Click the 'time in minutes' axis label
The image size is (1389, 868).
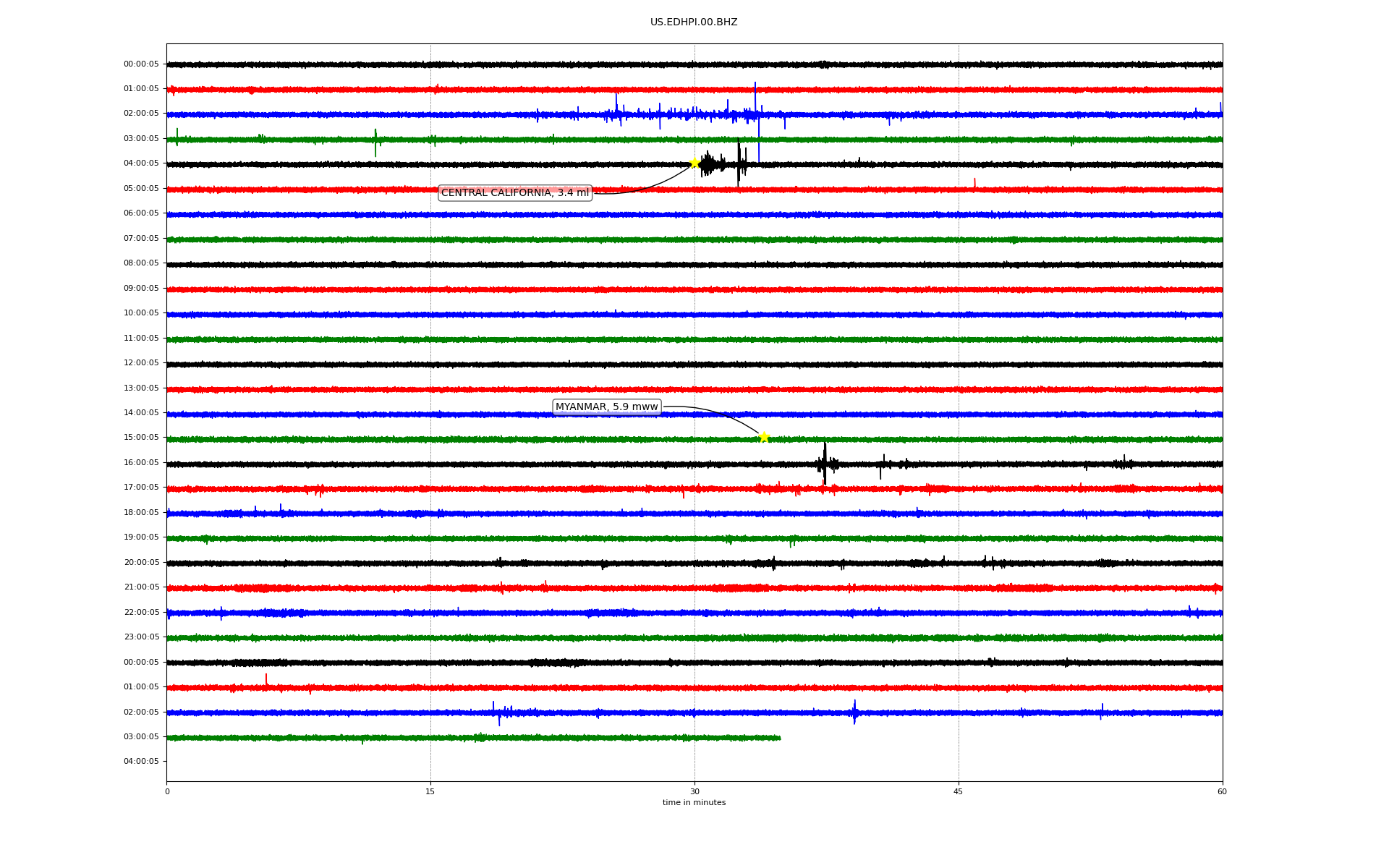[x=693, y=803]
